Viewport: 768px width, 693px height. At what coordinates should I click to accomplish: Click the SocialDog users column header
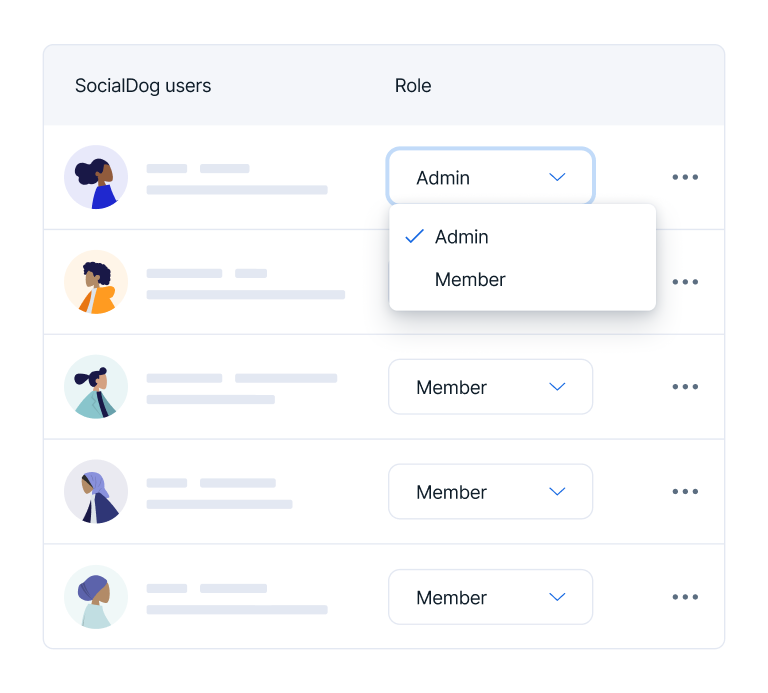coord(143,86)
